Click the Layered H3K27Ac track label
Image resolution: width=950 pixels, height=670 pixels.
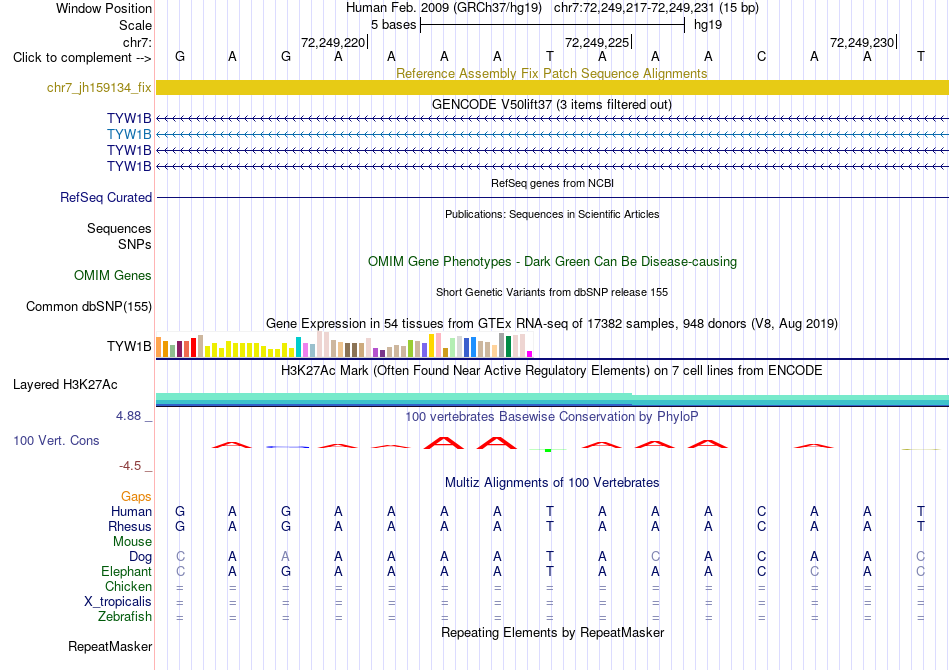[x=65, y=385]
